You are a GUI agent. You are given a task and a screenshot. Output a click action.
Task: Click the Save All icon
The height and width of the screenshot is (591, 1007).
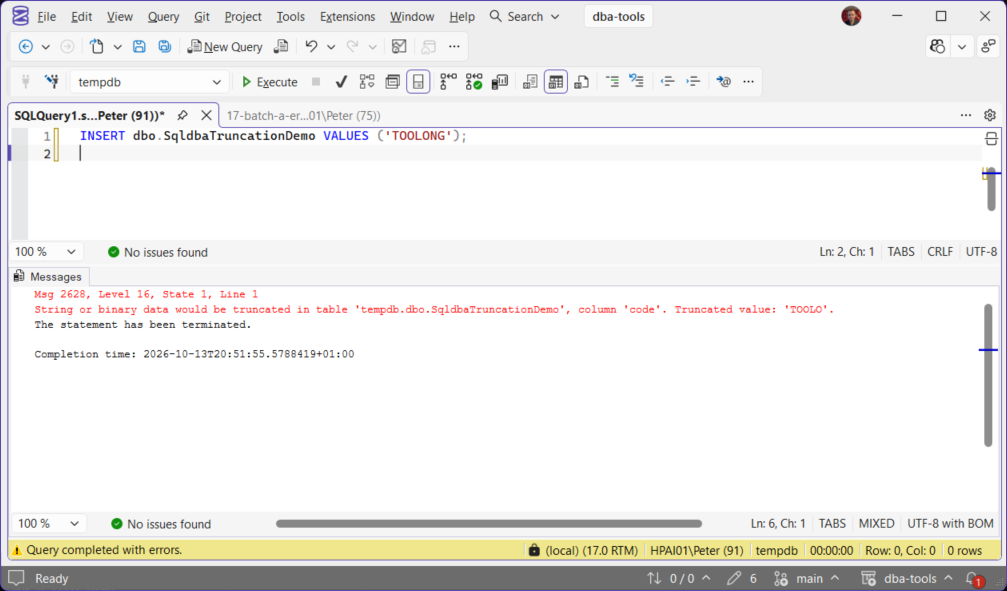(x=165, y=46)
